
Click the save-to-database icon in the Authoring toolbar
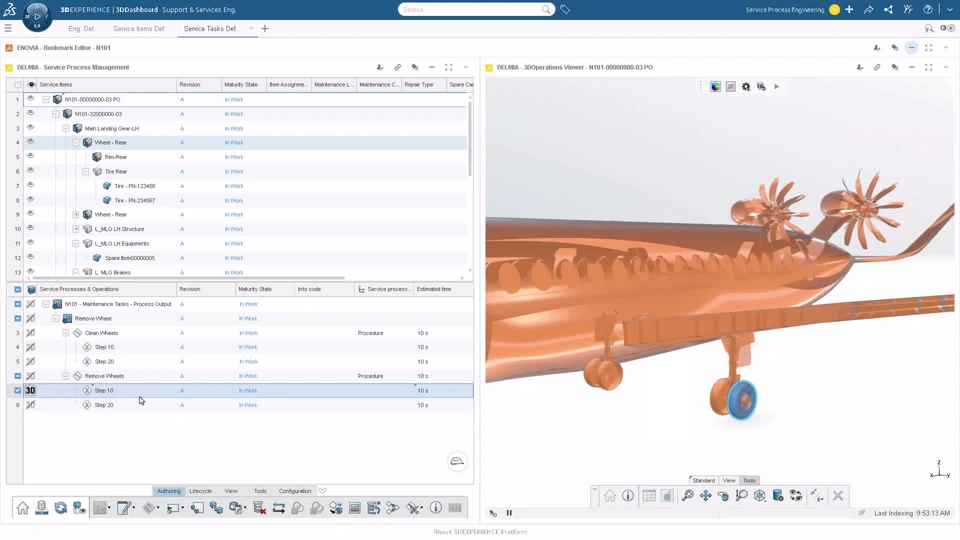pos(42,508)
